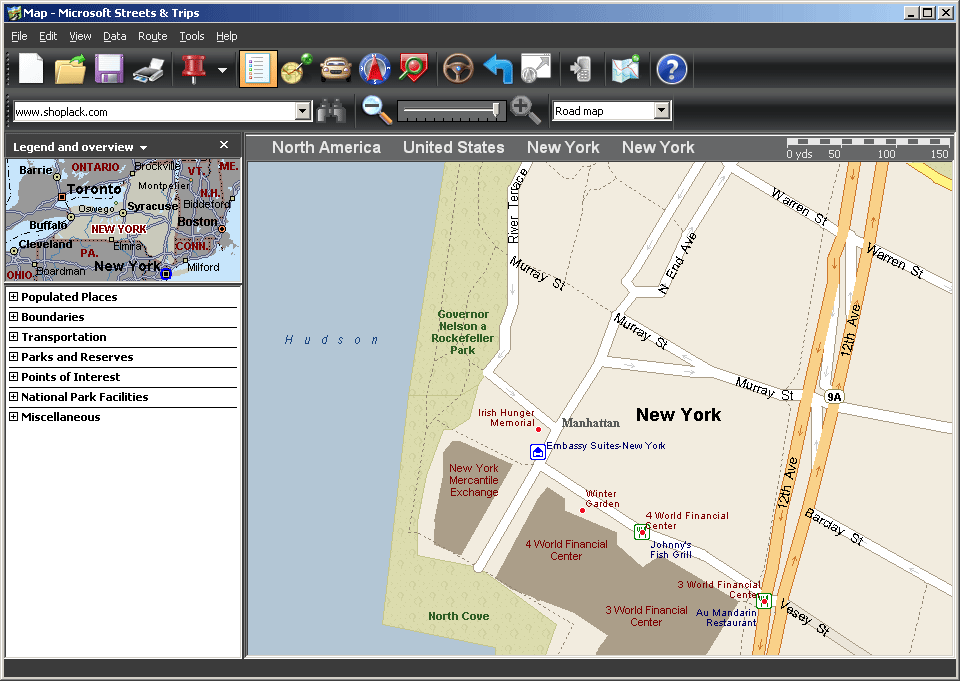The height and width of the screenshot is (681, 960).
Task: Click the zoom level slider
Action: pyautogui.click(x=451, y=111)
